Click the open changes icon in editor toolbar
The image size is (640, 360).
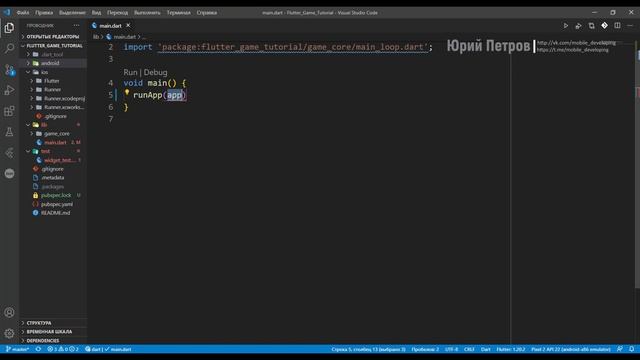click(591, 26)
